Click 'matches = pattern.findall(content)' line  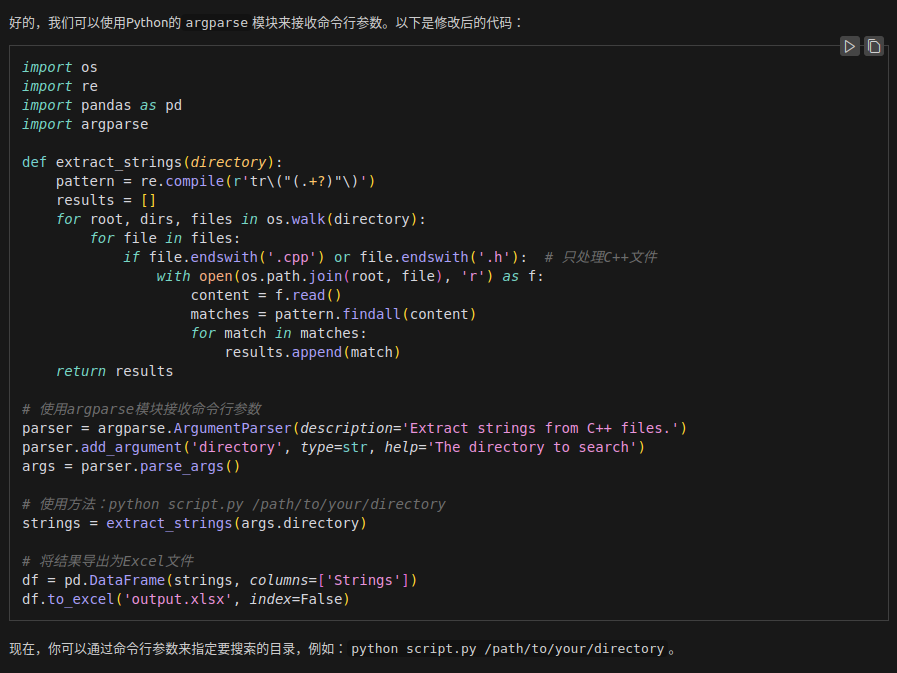coord(333,314)
